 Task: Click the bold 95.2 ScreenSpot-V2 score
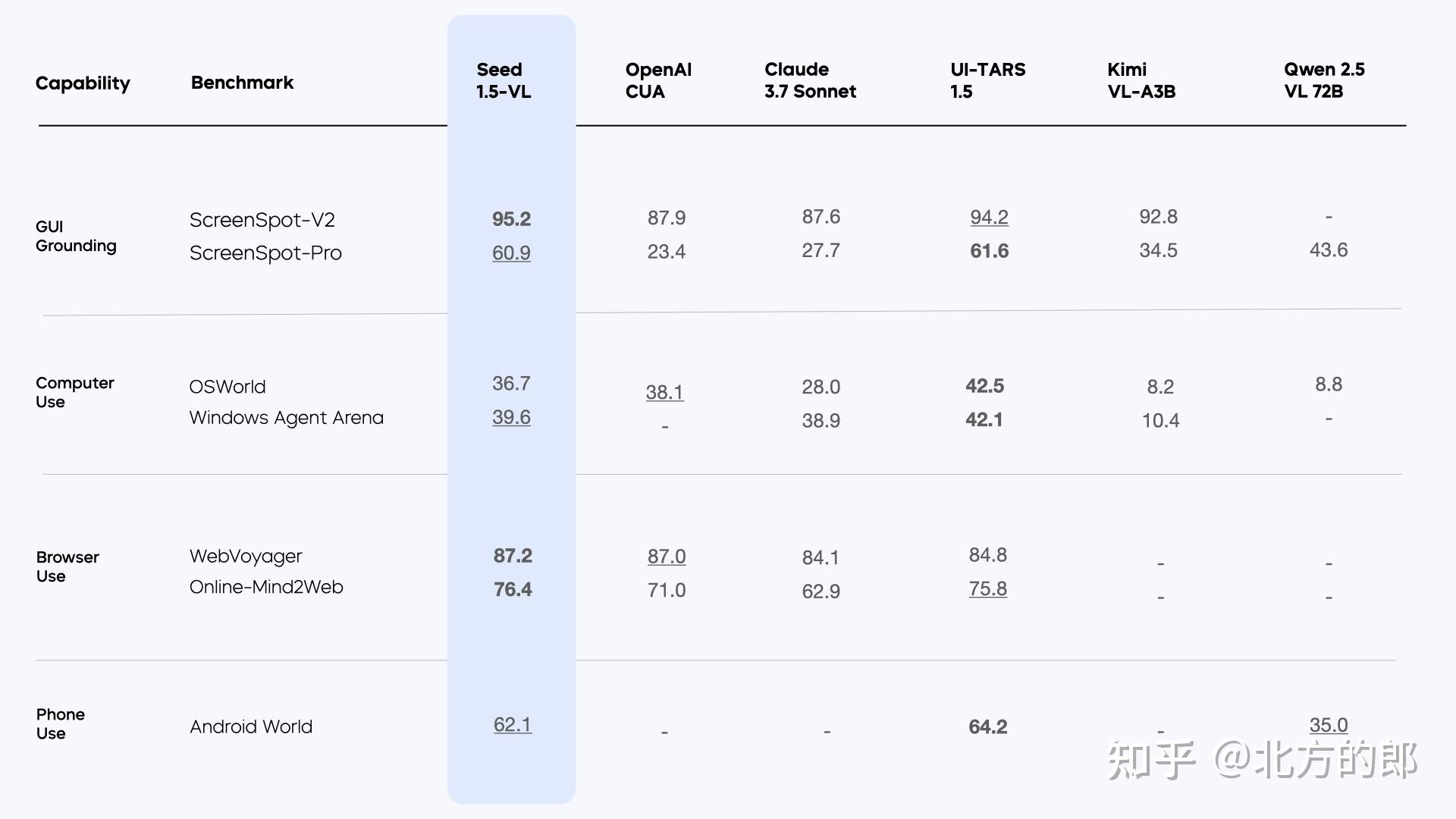tap(511, 219)
